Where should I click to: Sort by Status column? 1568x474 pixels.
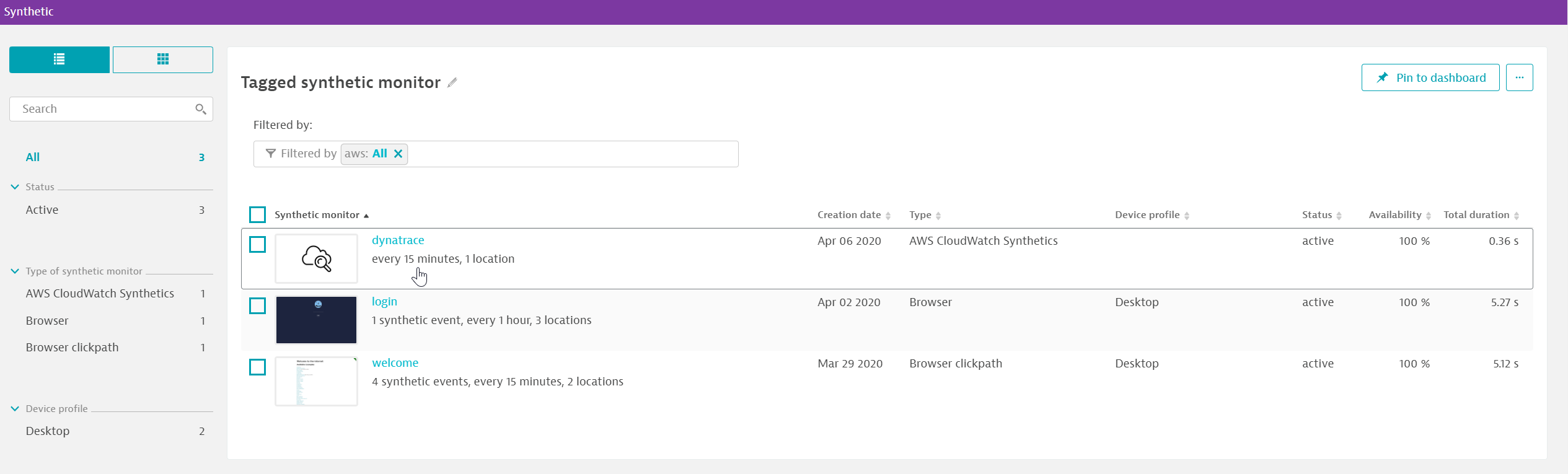coord(1322,215)
